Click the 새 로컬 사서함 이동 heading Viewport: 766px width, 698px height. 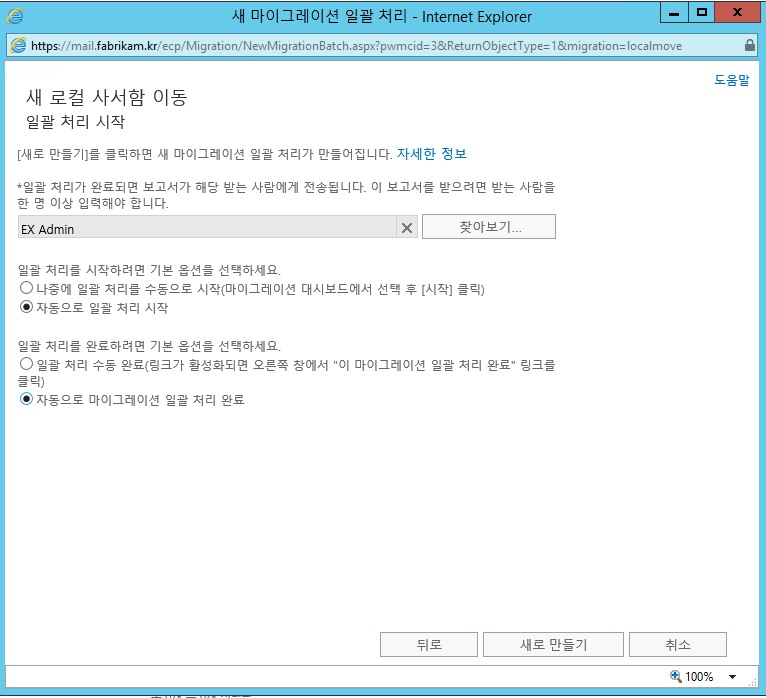point(106,97)
